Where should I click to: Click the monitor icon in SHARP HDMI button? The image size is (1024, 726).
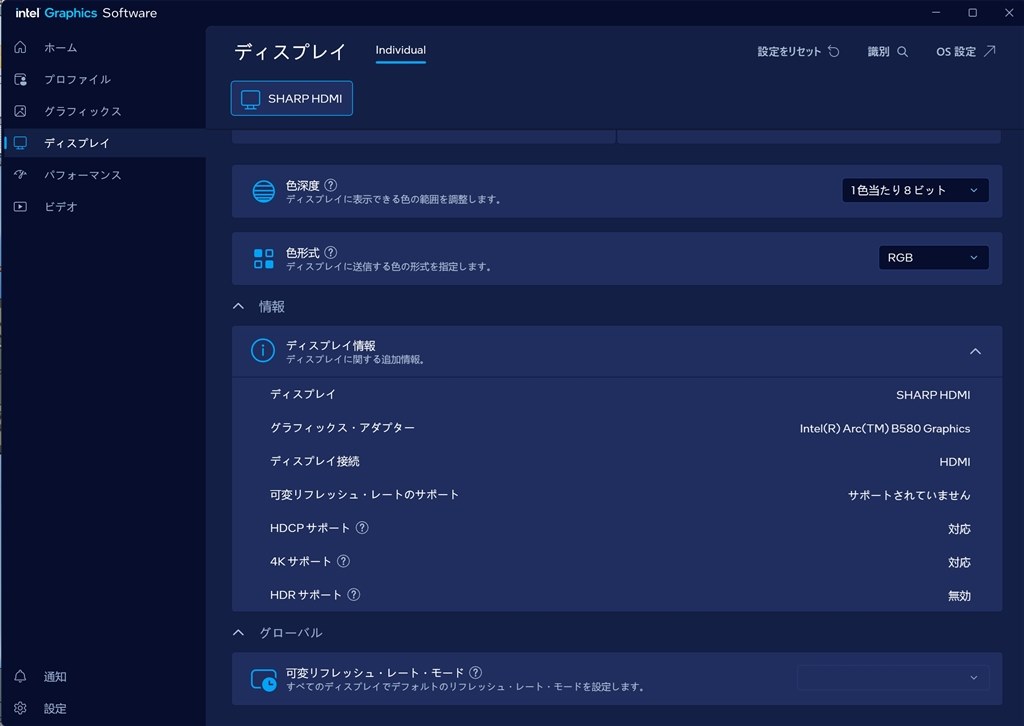(250, 99)
